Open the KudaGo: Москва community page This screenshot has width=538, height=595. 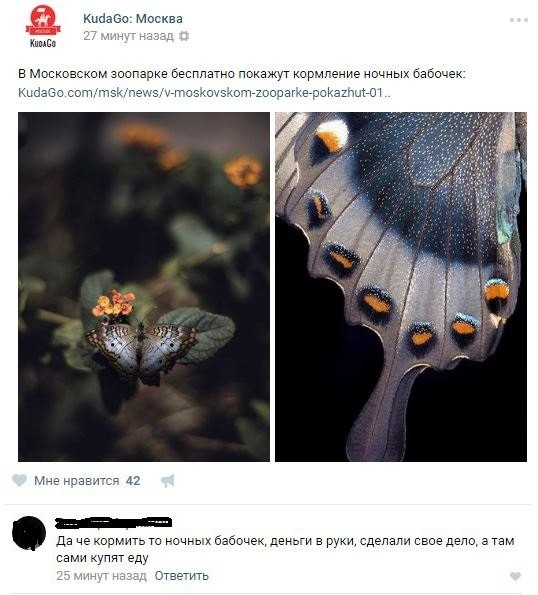tap(133, 19)
